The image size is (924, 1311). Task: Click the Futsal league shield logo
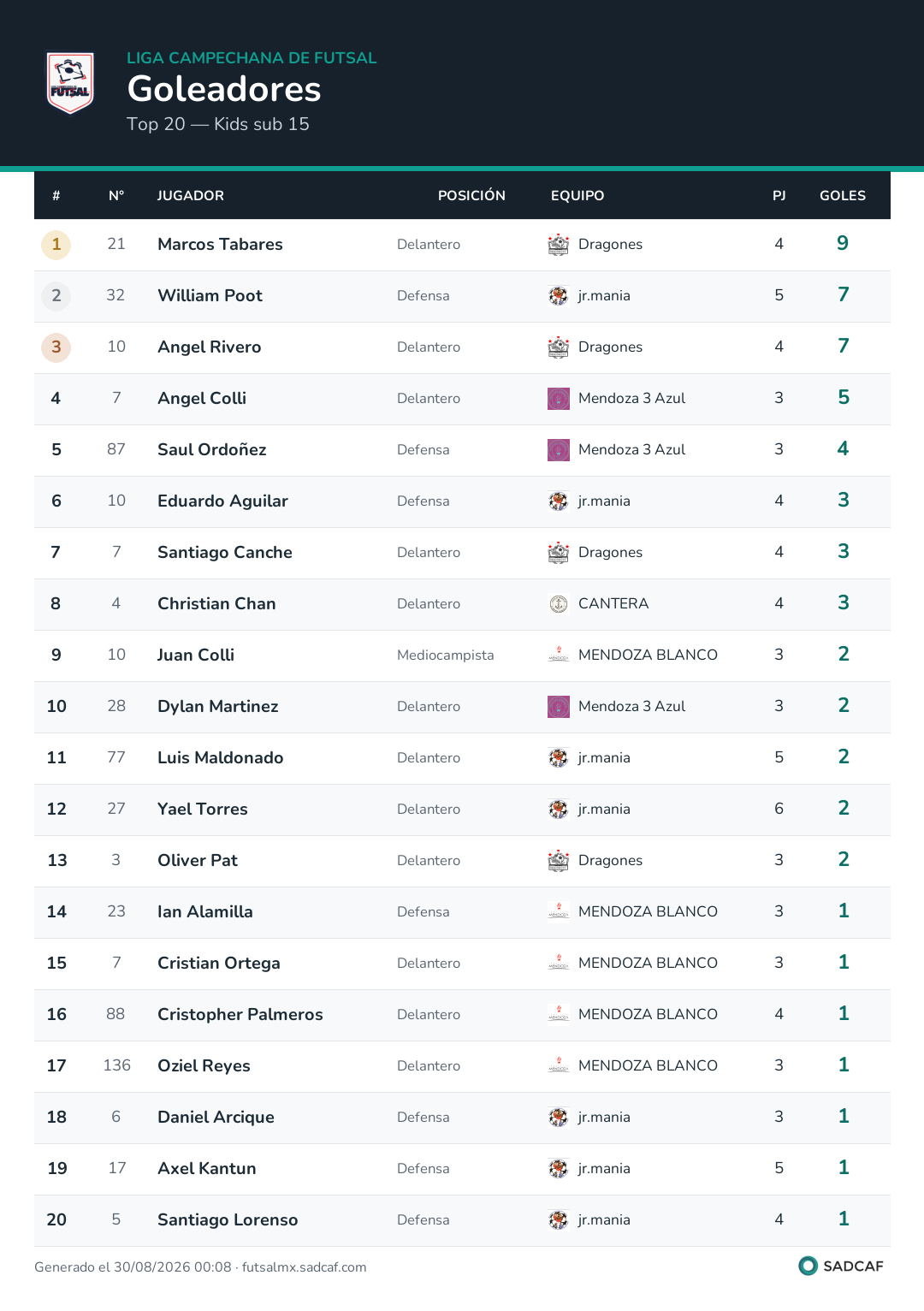coord(70,83)
